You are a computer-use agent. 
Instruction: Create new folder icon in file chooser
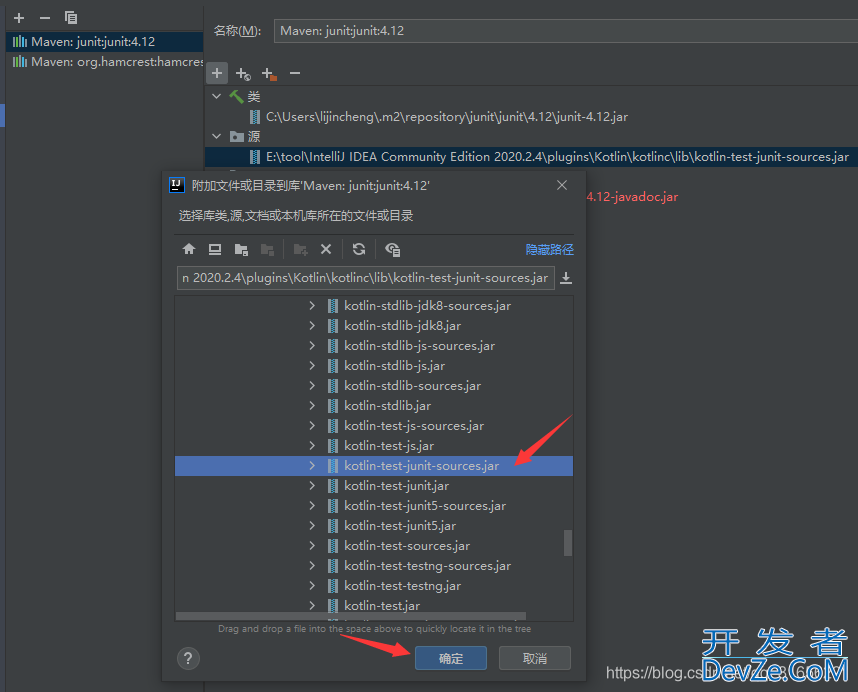coord(300,249)
